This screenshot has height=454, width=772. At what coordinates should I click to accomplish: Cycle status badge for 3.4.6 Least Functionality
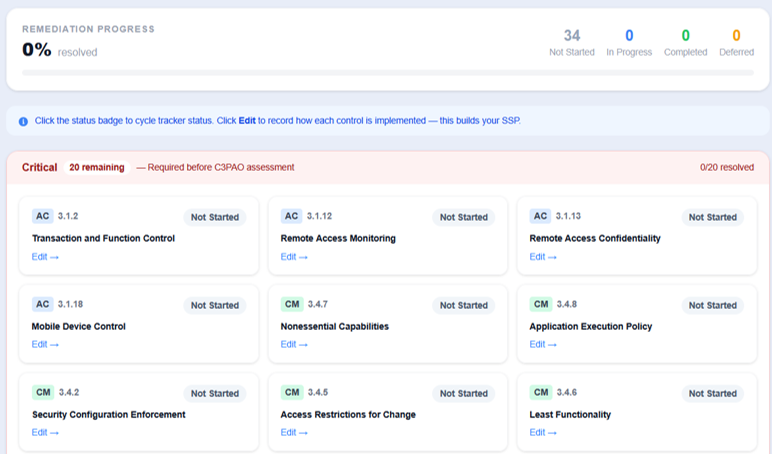(x=712, y=393)
